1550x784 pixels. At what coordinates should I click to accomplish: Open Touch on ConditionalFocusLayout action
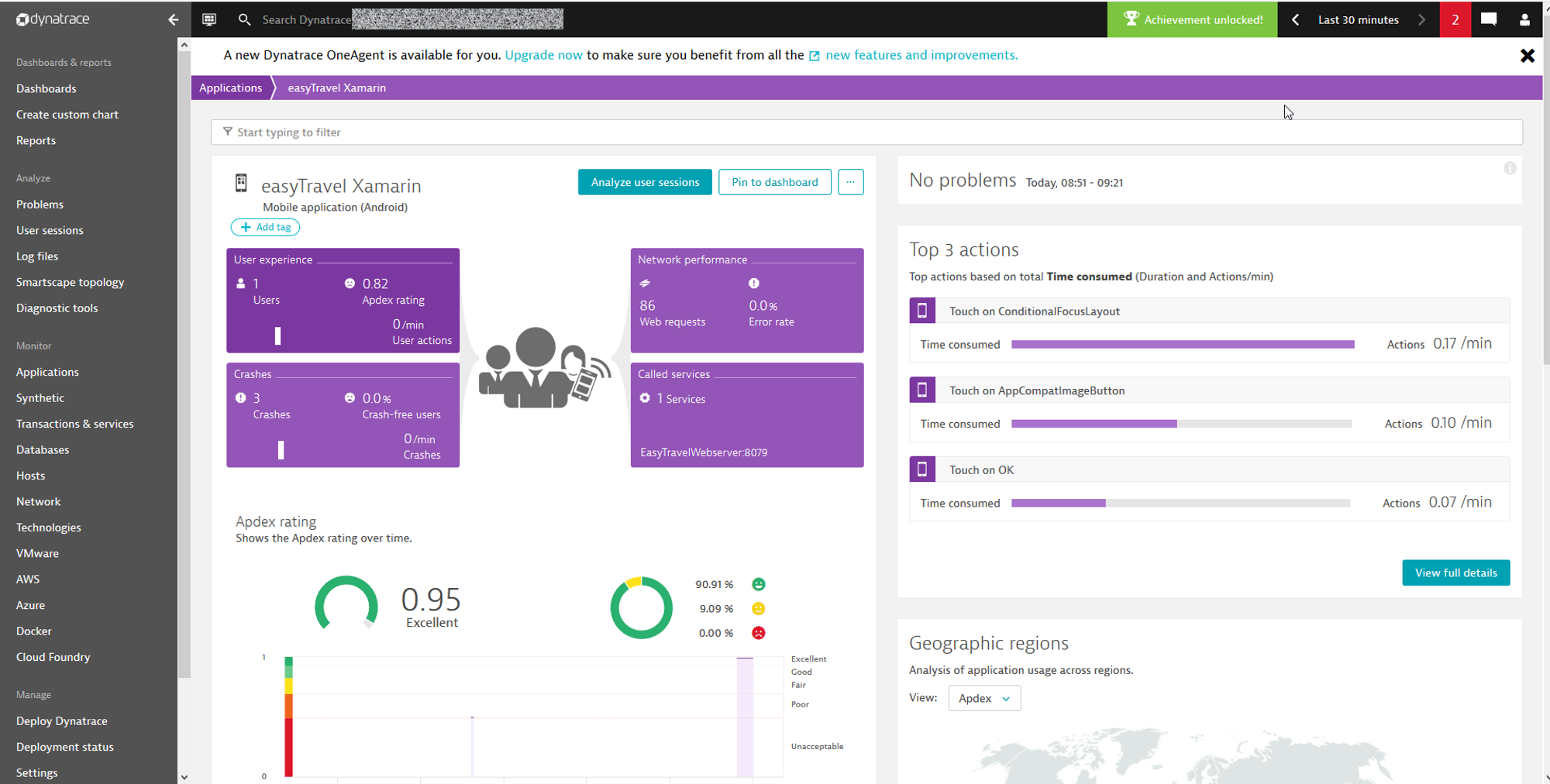tap(1034, 311)
